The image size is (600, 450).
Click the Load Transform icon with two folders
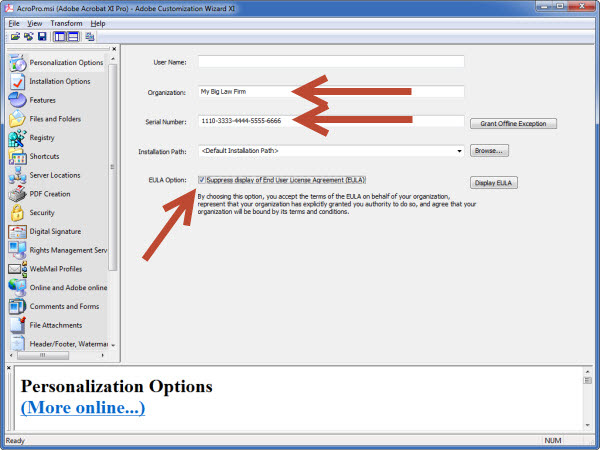tap(29, 37)
